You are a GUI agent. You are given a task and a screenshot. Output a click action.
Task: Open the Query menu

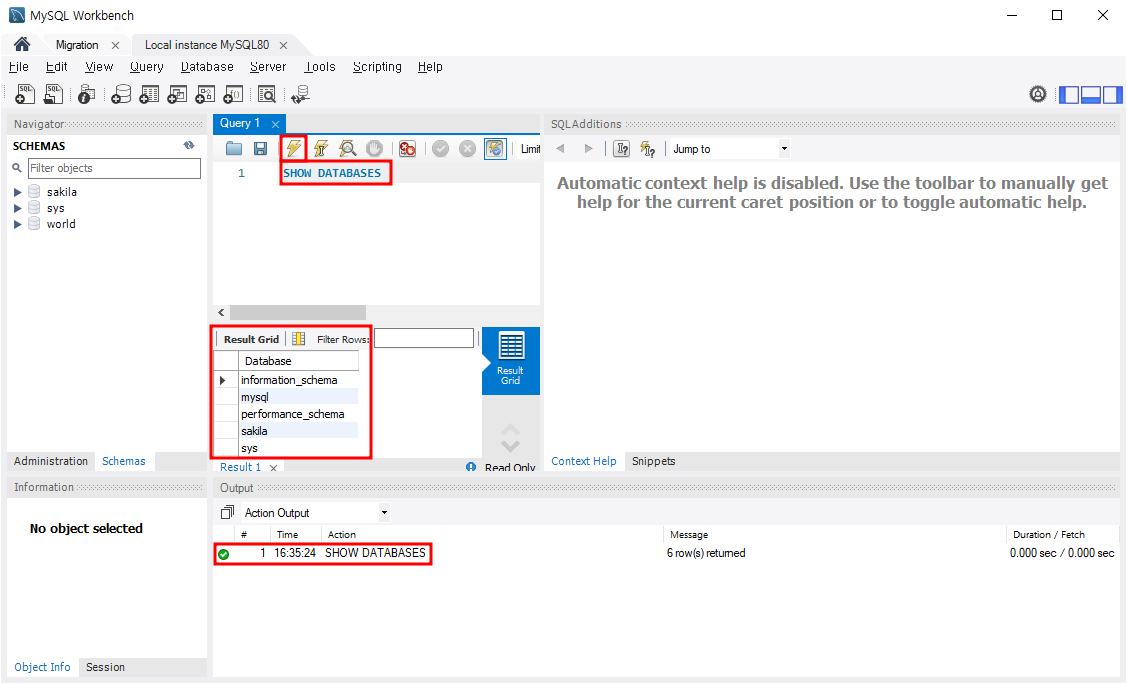147,67
